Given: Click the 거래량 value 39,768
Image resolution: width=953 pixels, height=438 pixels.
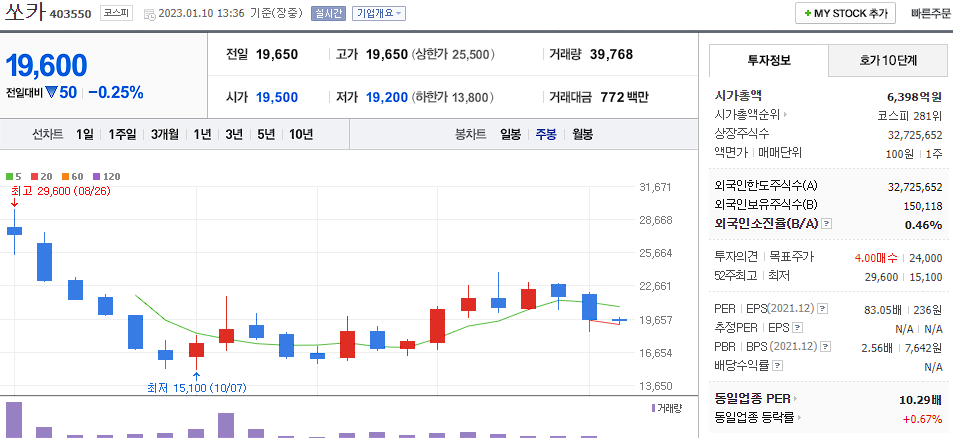Looking at the screenshot, I should click(x=611, y=55).
